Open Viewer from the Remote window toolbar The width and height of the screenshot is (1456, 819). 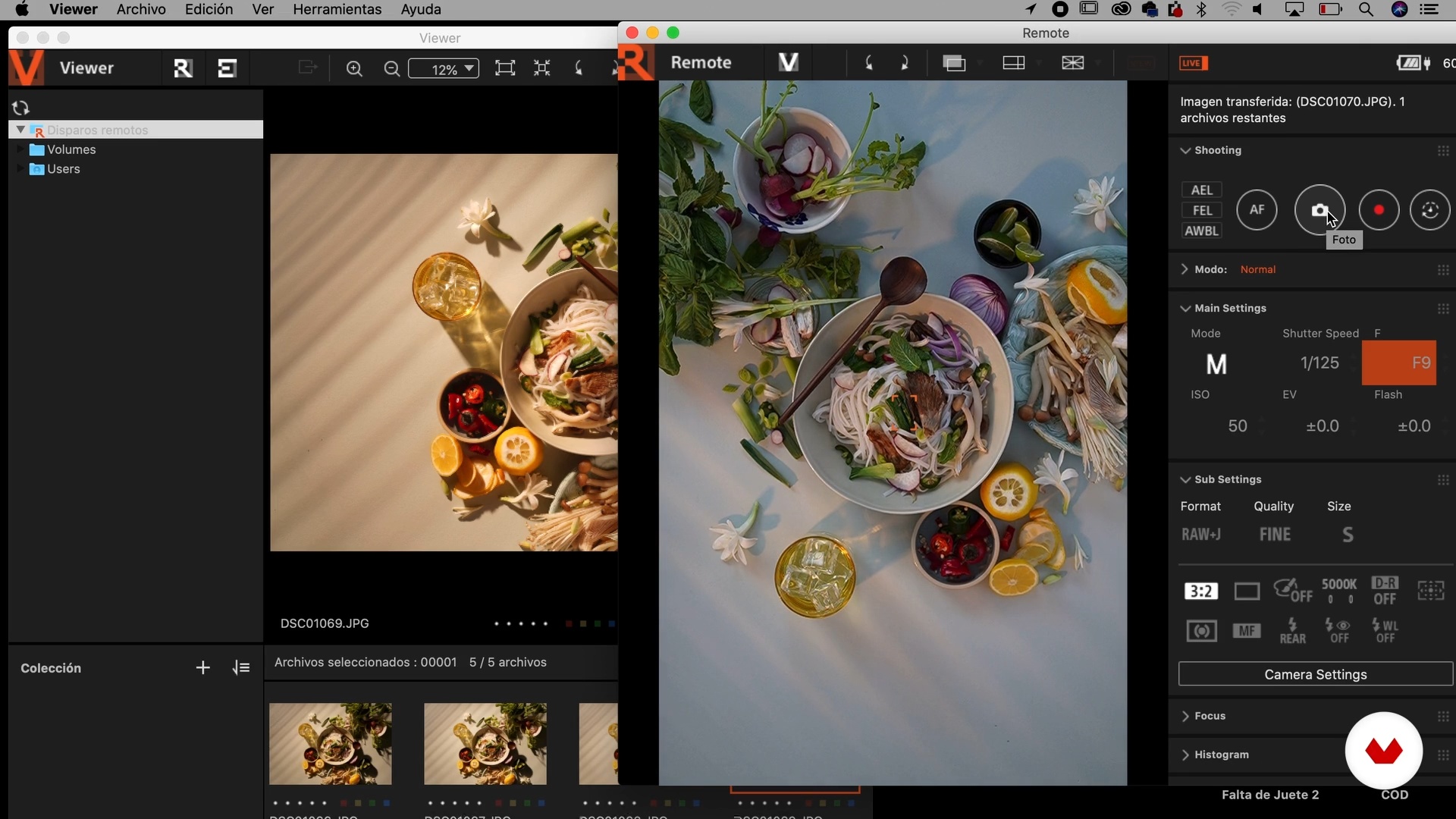click(789, 62)
